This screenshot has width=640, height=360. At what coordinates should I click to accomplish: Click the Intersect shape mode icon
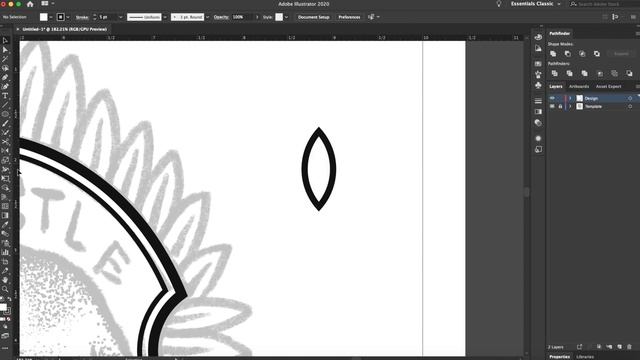[582, 54]
